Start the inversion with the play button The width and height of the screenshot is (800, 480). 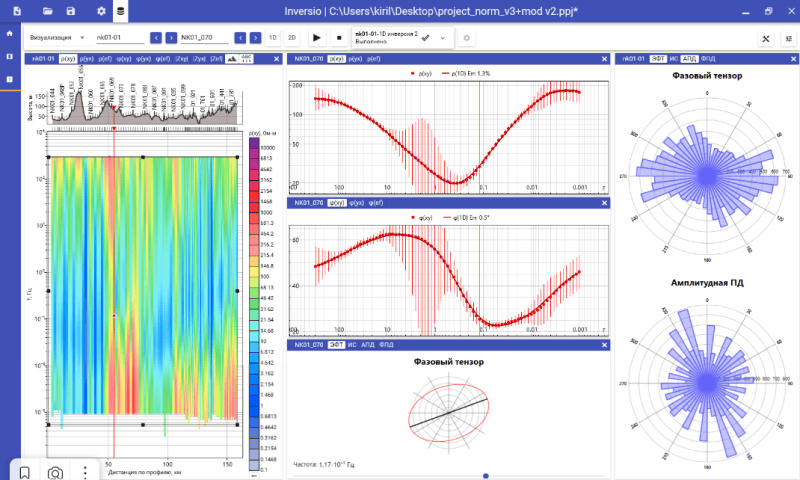[x=317, y=38]
